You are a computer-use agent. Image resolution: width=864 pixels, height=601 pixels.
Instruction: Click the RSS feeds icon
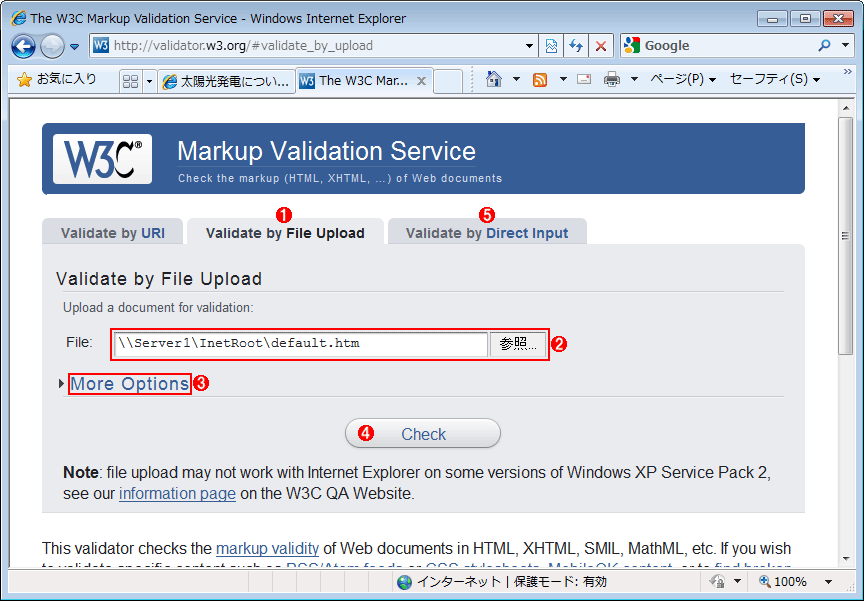tap(540, 80)
